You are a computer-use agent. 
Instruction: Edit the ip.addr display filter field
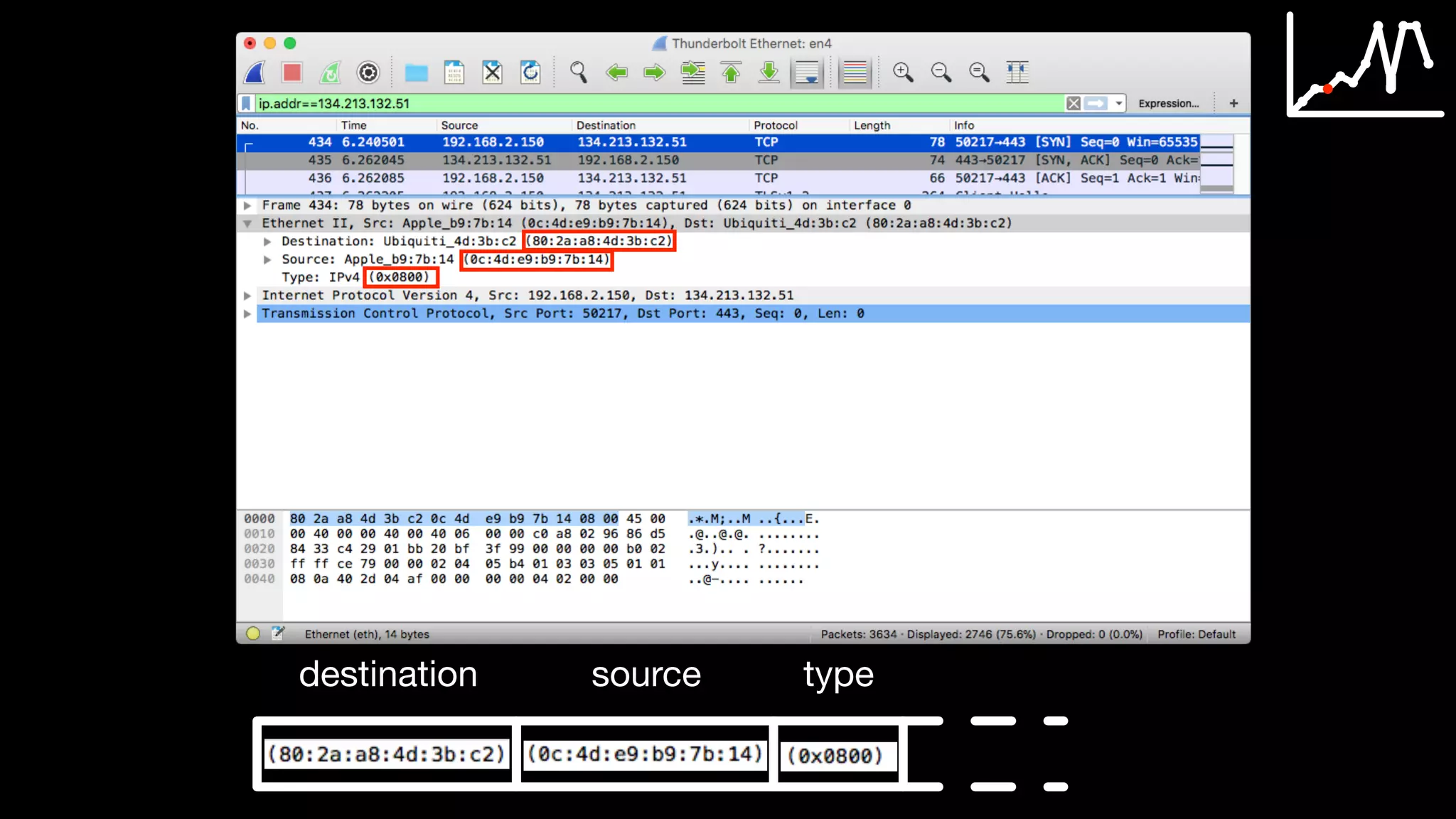tap(659, 104)
